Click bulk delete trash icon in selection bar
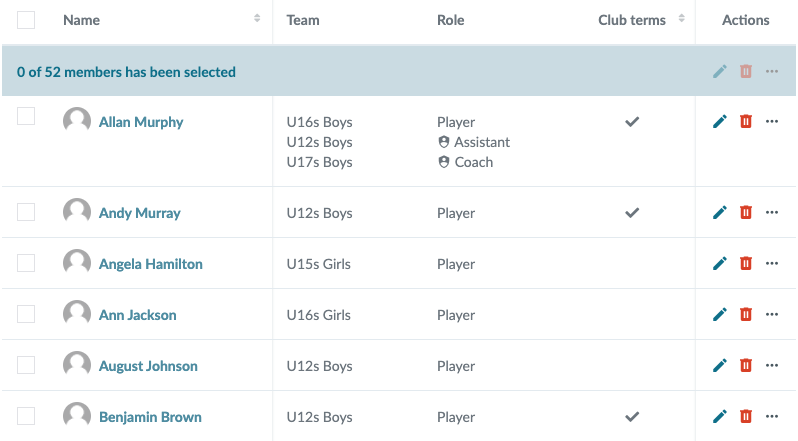798x441 pixels. pos(746,71)
